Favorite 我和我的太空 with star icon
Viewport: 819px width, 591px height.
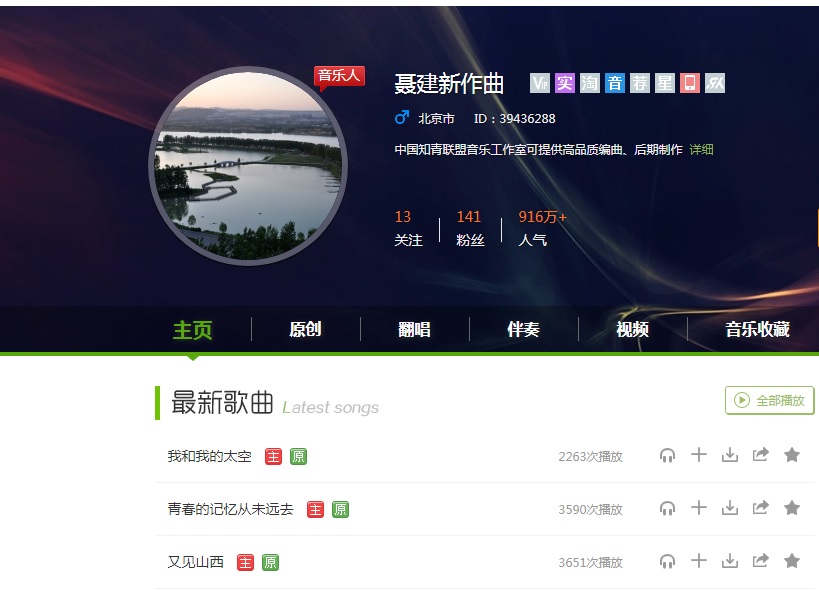point(792,455)
